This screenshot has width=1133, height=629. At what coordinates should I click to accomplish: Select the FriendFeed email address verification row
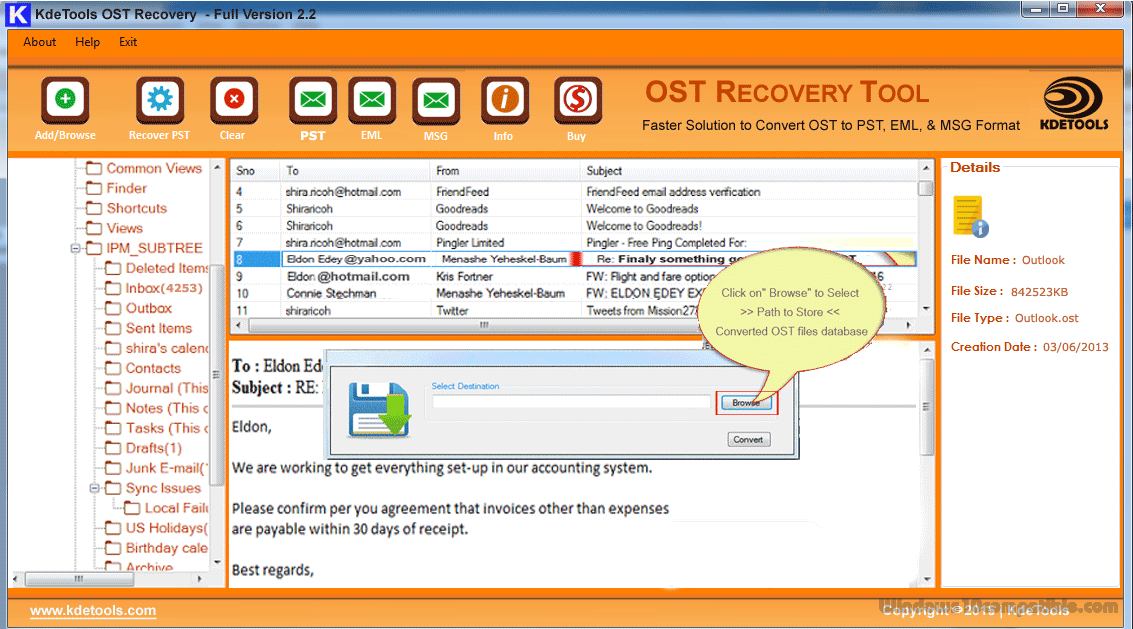(x=574, y=192)
